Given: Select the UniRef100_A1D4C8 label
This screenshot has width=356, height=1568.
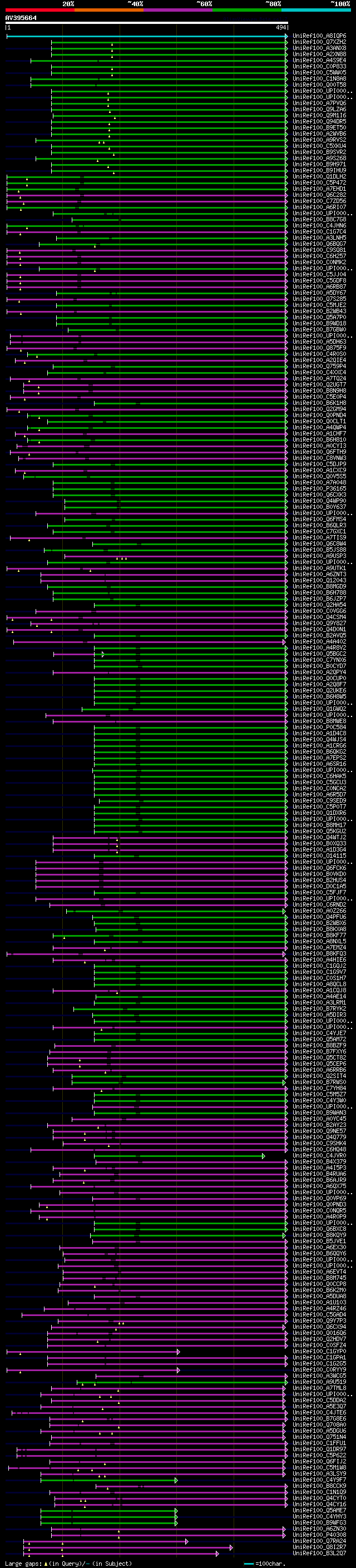Looking at the screenshot, I should [x=319, y=734].
